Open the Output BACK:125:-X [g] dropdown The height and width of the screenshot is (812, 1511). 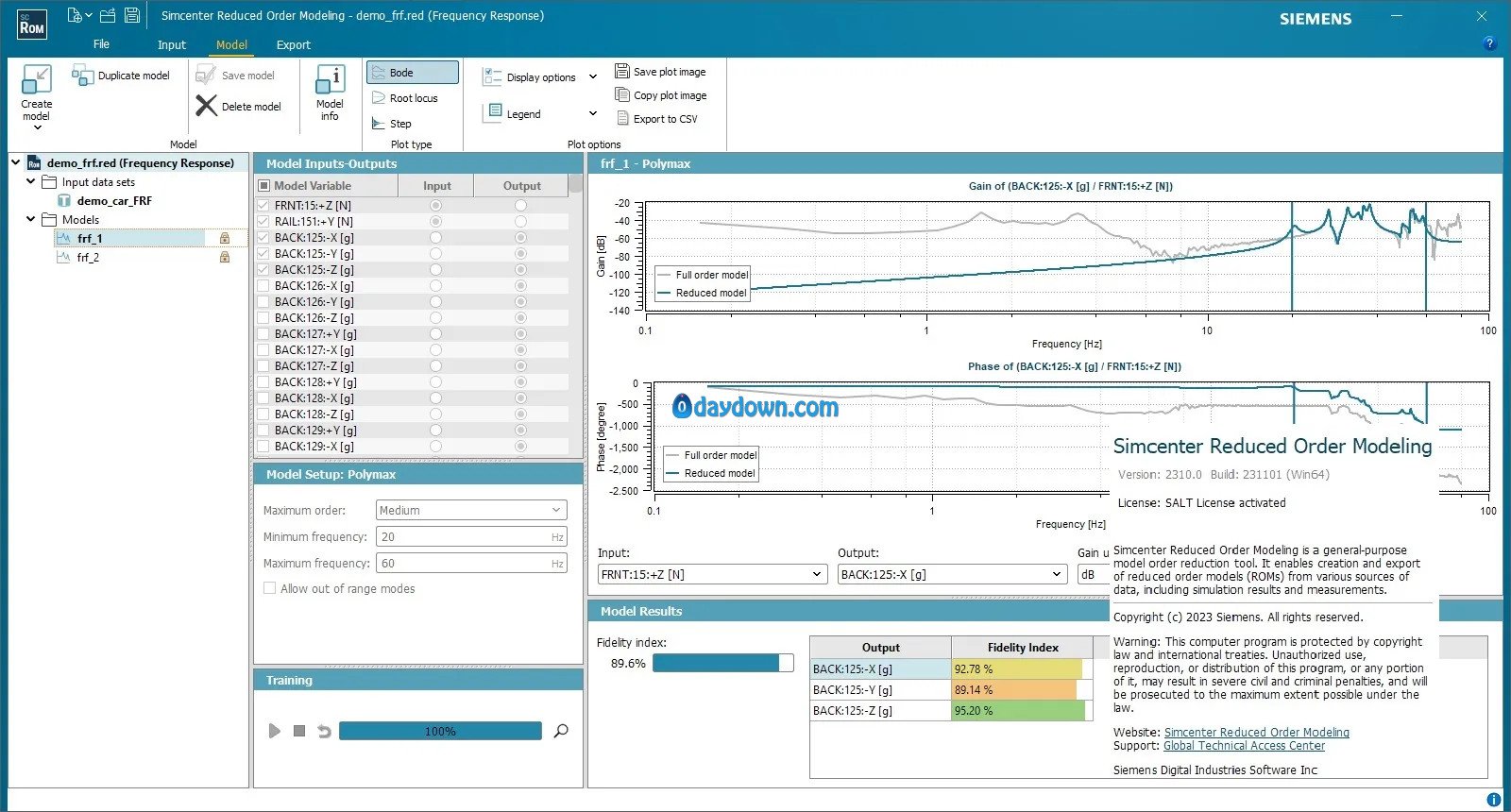tap(952, 574)
